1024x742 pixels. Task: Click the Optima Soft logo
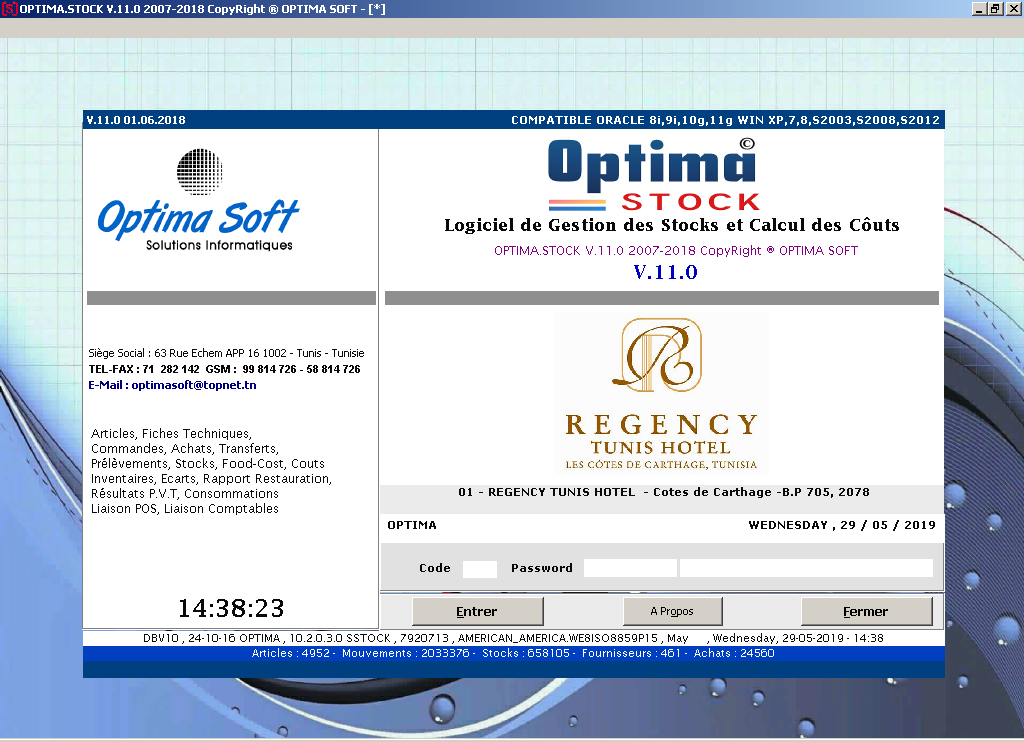(199, 201)
